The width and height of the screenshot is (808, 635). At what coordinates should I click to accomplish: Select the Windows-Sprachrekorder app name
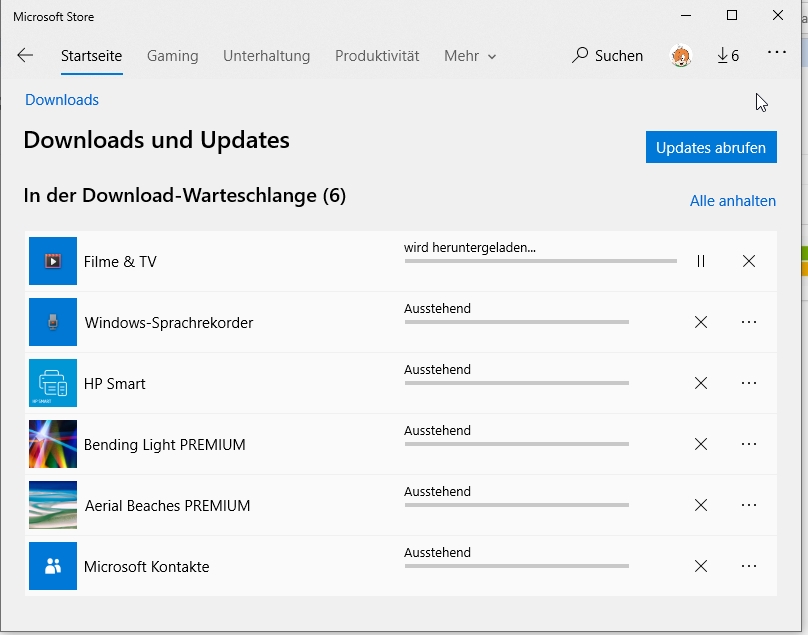pyautogui.click(x=169, y=323)
